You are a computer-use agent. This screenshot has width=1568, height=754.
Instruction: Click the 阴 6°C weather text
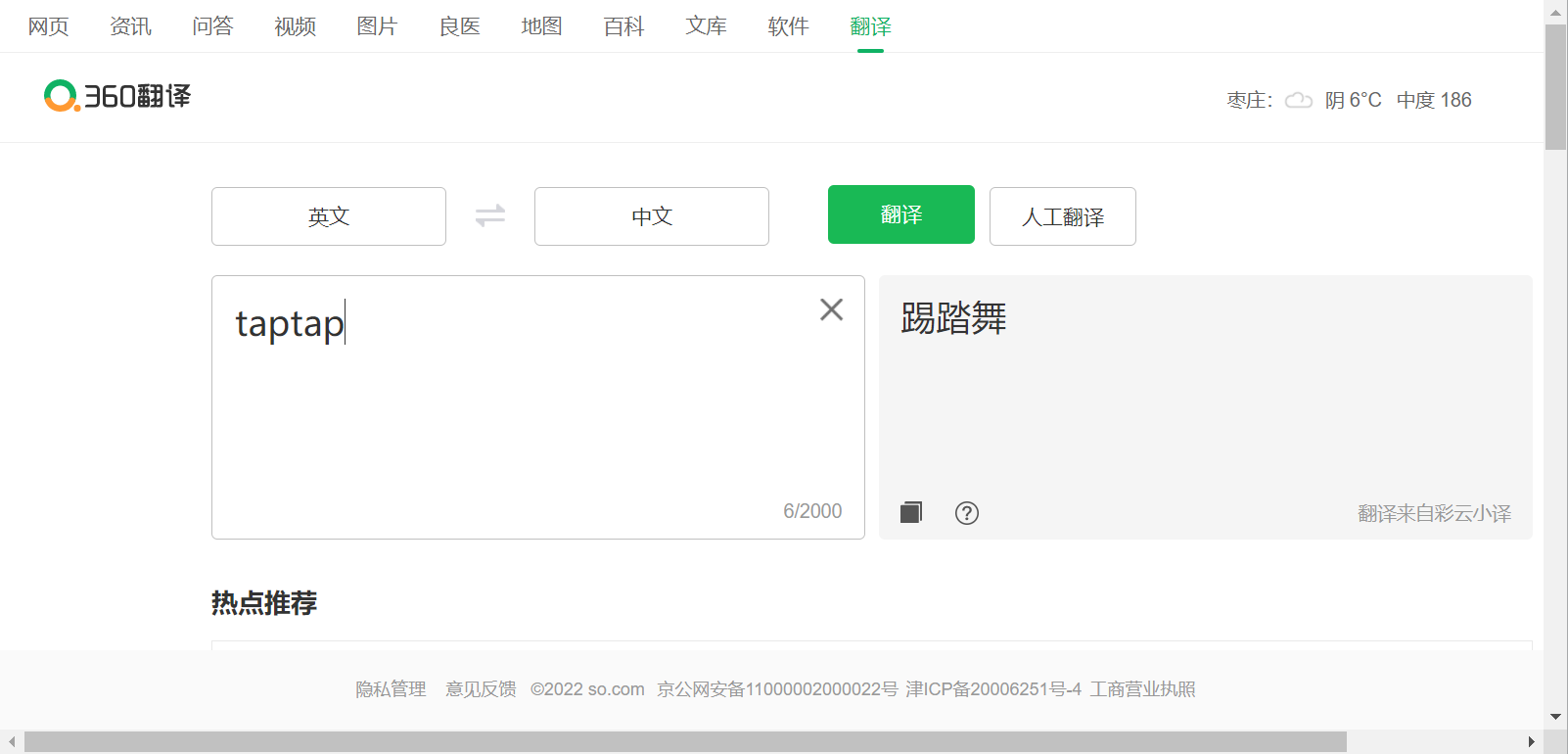[x=1354, y=100]
